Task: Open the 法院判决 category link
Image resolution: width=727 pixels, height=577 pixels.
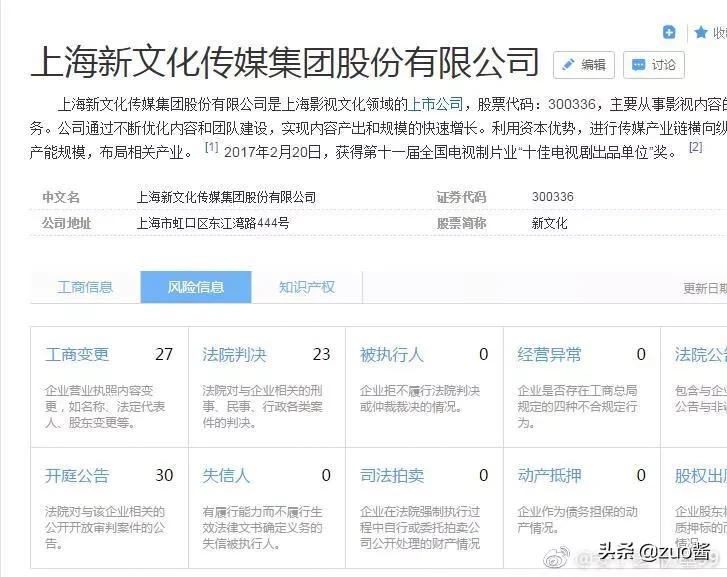Action: click(x=234, y=355)
